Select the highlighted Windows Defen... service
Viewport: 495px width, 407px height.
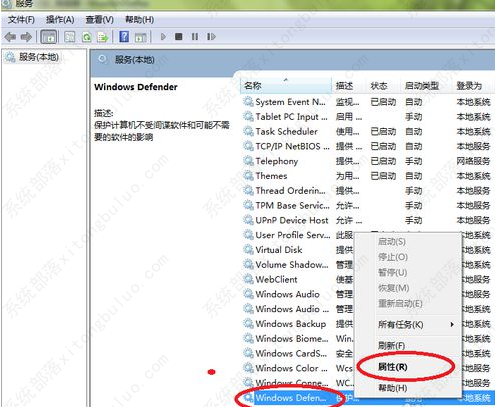[x=291, y=398]
